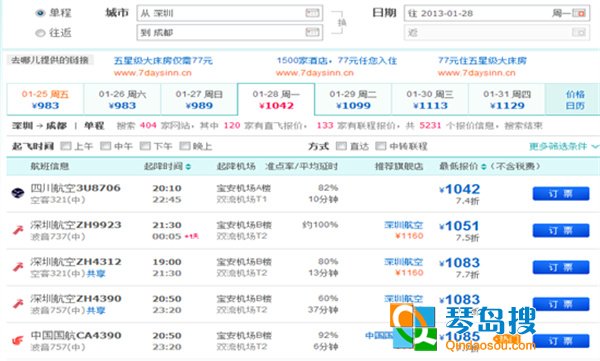Image resolution: width=600 pixels, height=361 pixels.
Task: Select the 01-28 周一 ¥1042 date tab
Action: 276,100
